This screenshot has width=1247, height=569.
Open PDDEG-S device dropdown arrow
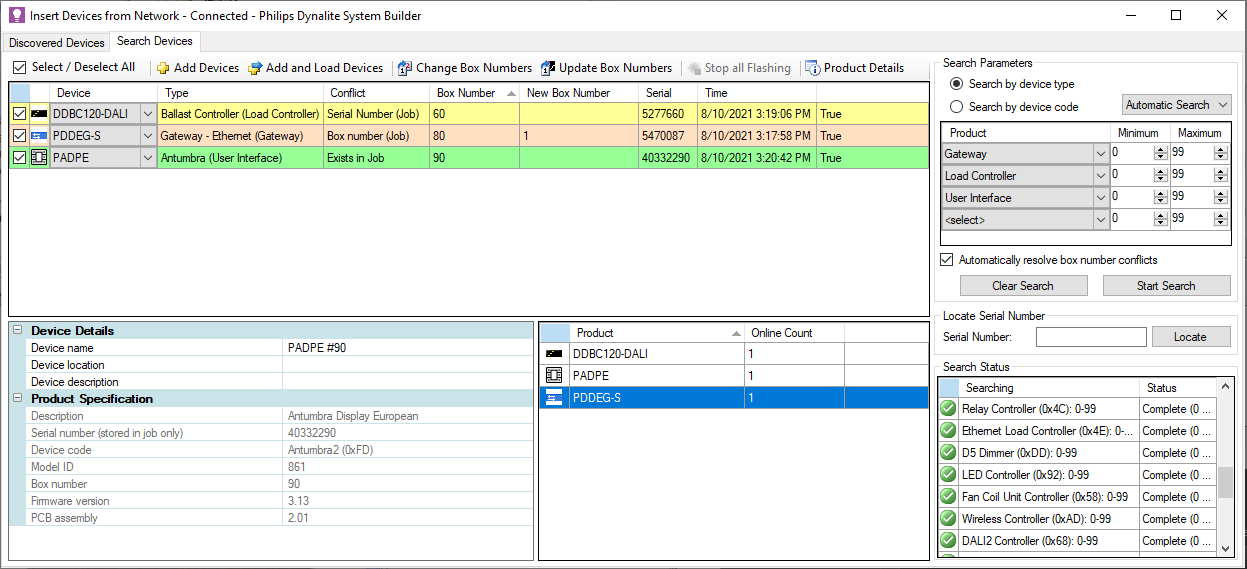[x=148, y=136]
